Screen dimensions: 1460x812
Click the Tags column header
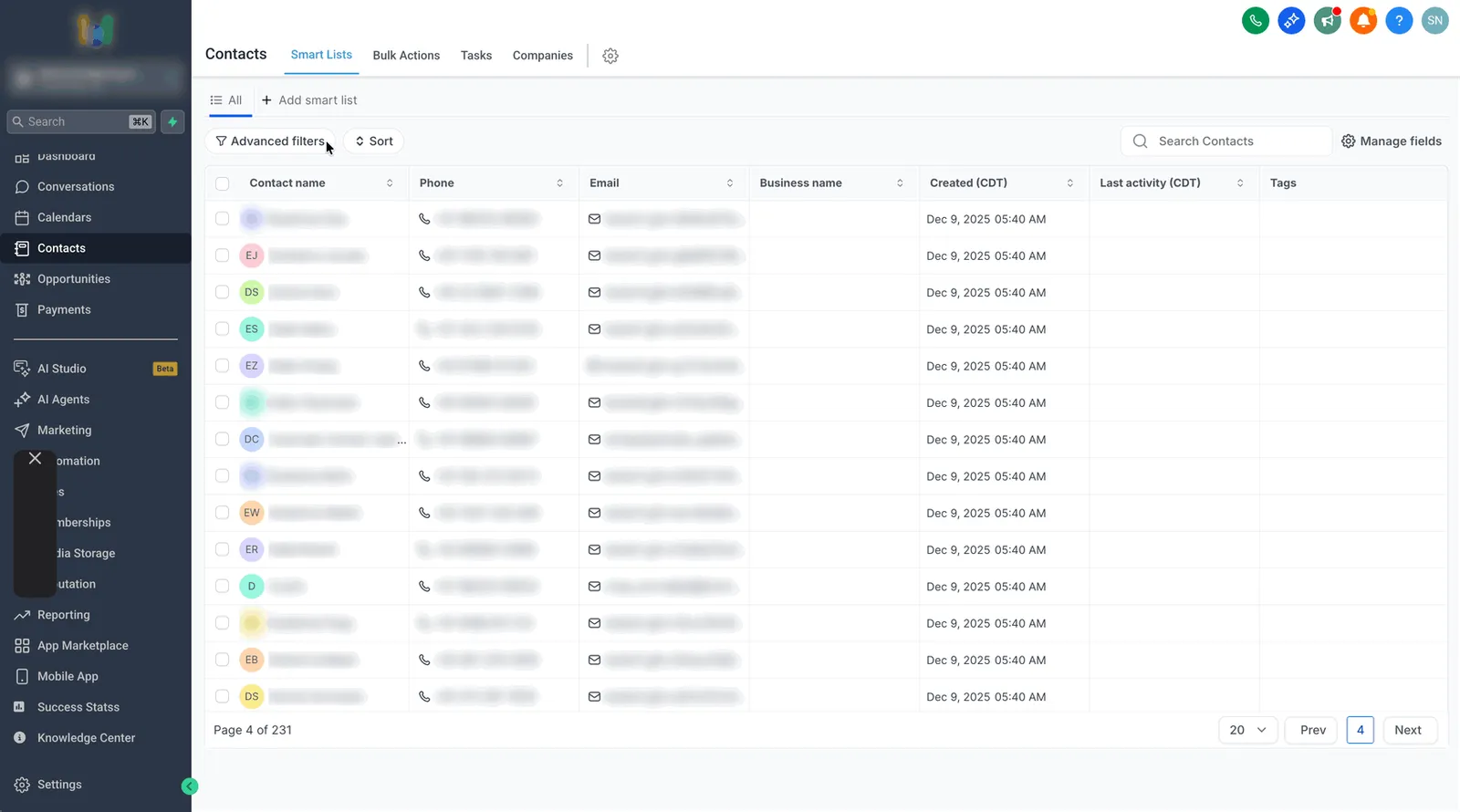click(1283, 183)
